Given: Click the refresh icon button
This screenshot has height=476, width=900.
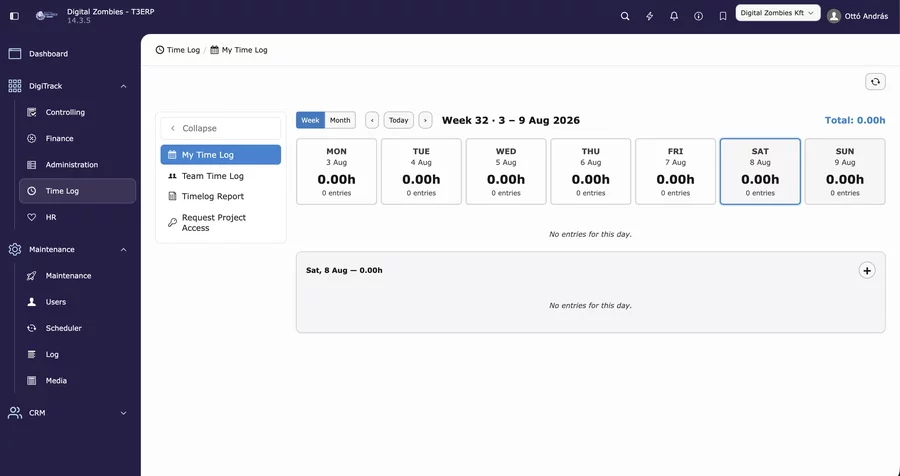Looking at the screenshot, I should 875,82.
